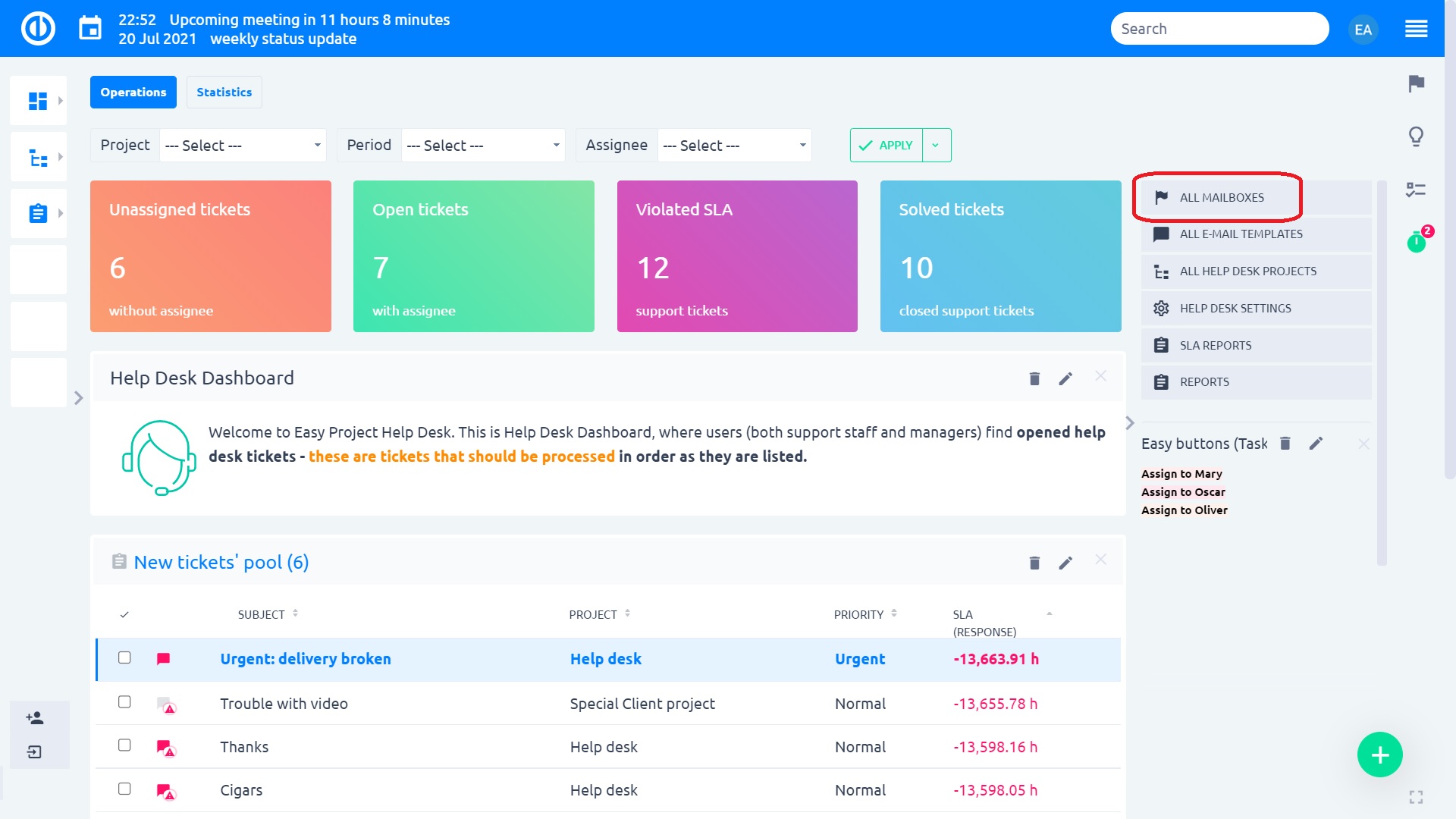
Task: Open ALL E-MAIL TEMPLATES menu item
Action: click(x=1241, y=234)
